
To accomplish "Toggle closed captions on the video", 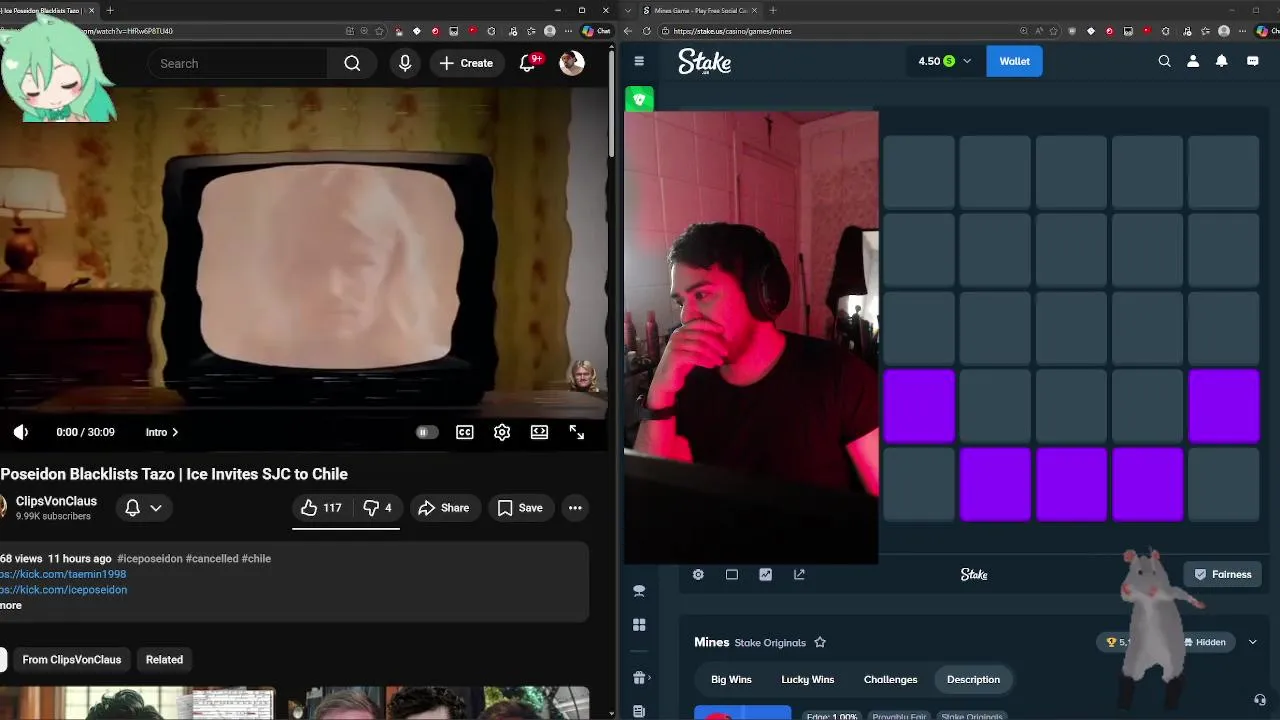I will coord(465,432).
